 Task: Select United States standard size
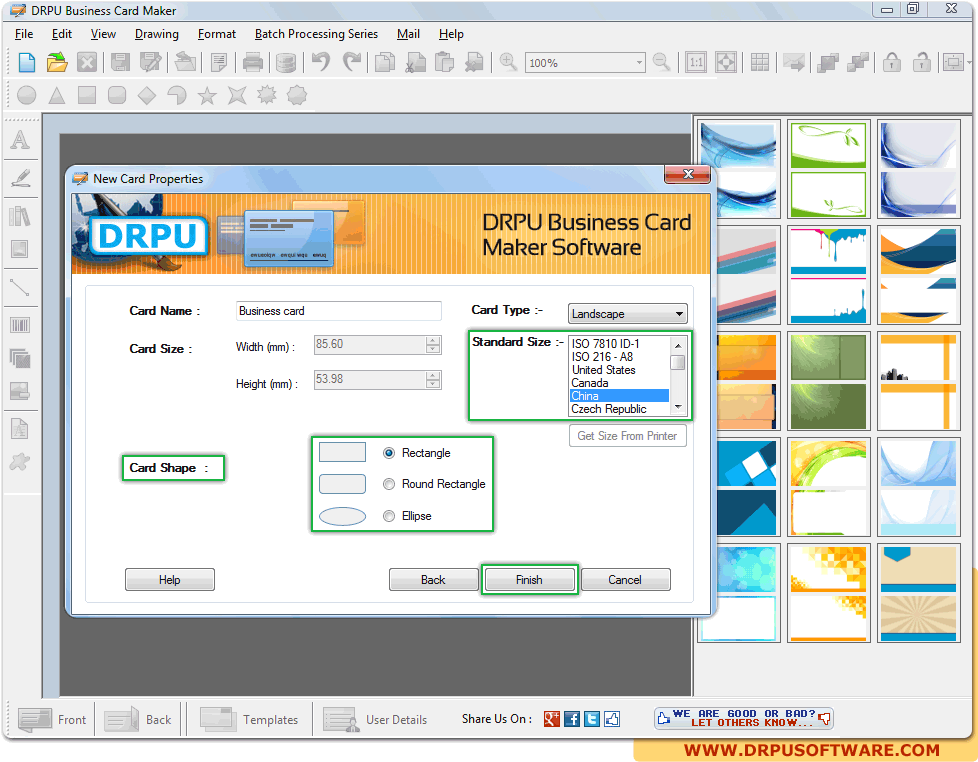tap(619, 370)
